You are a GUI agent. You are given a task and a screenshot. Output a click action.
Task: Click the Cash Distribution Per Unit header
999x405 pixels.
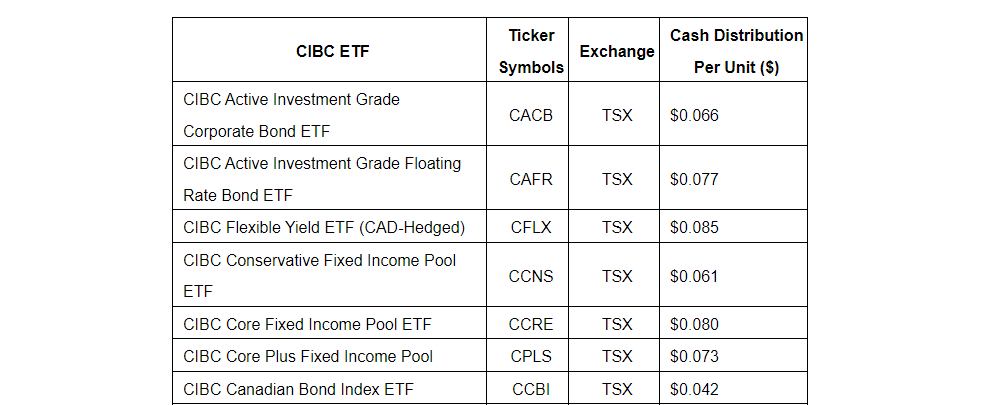736,51
